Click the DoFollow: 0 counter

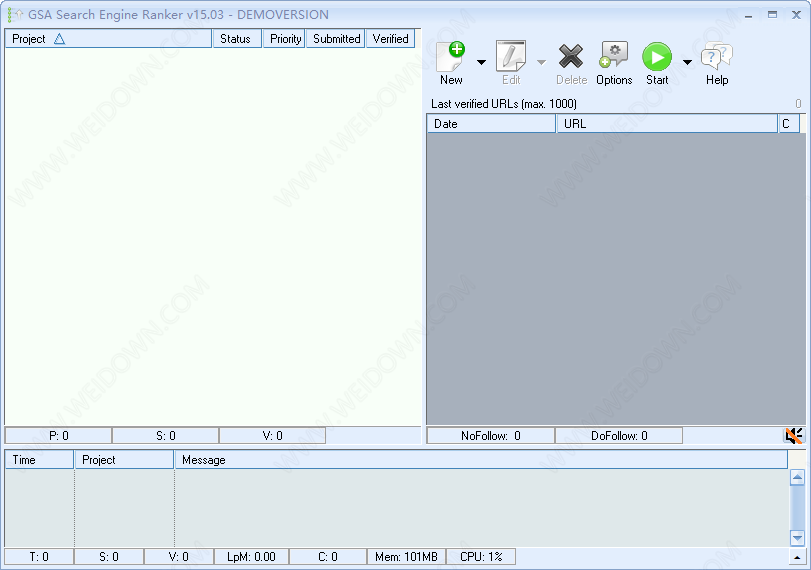(x=619, y=436)
